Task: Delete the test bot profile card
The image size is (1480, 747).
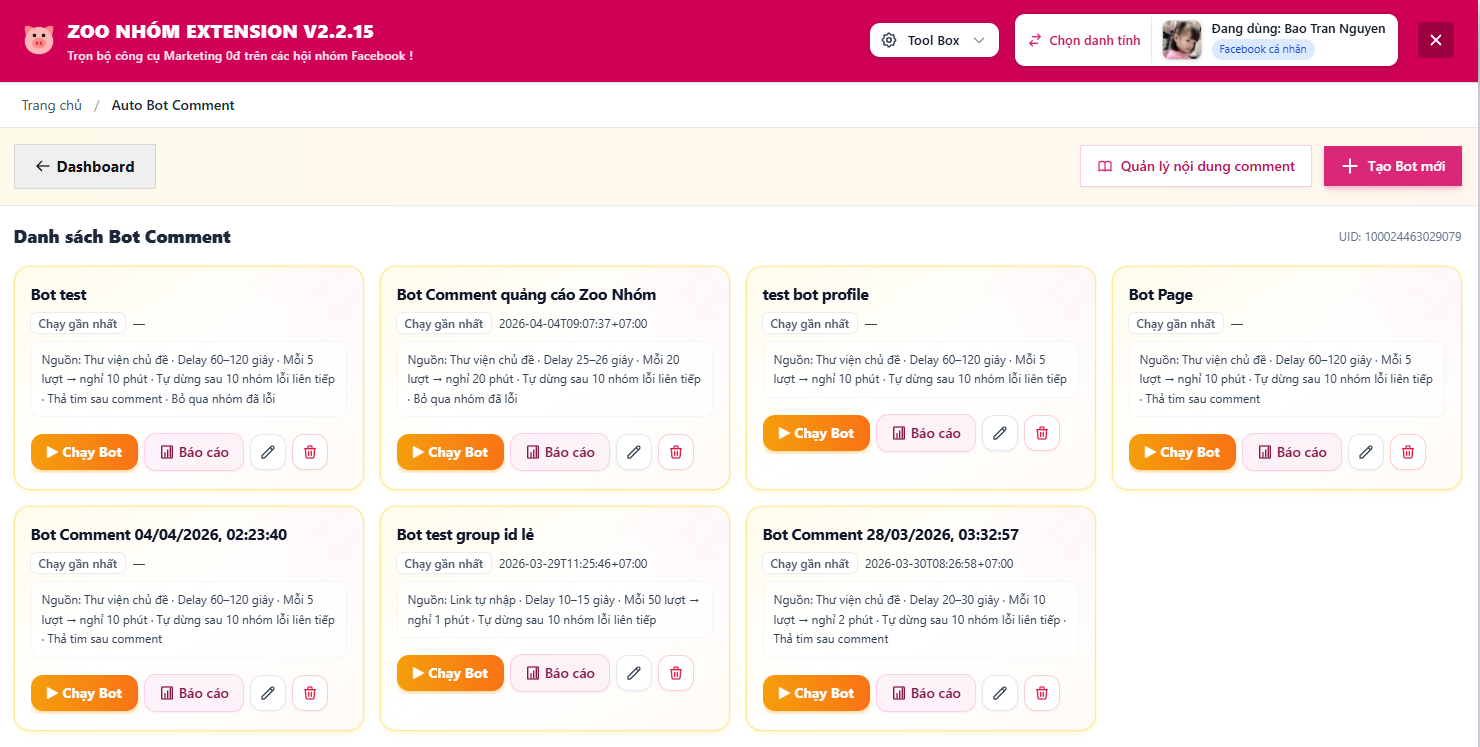Action: (x=1042, y=433)
